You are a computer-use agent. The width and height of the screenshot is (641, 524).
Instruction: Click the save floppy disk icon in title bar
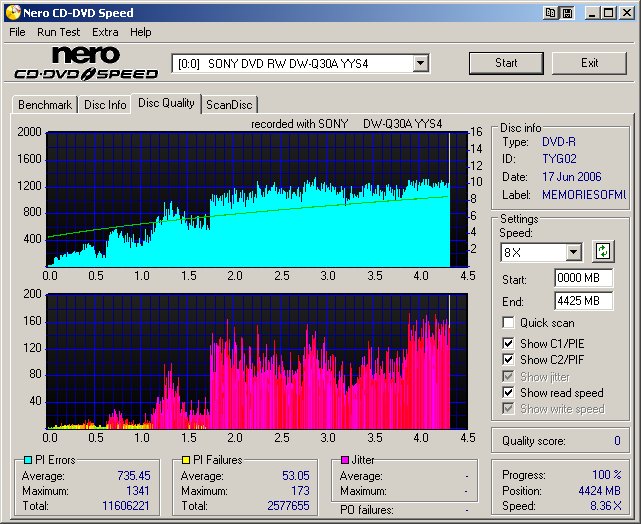point(567,13)
